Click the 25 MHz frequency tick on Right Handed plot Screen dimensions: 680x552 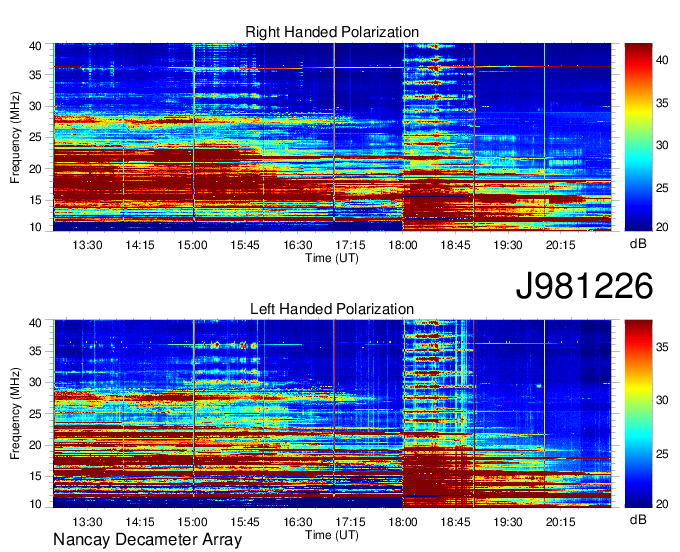click(35, 137)
